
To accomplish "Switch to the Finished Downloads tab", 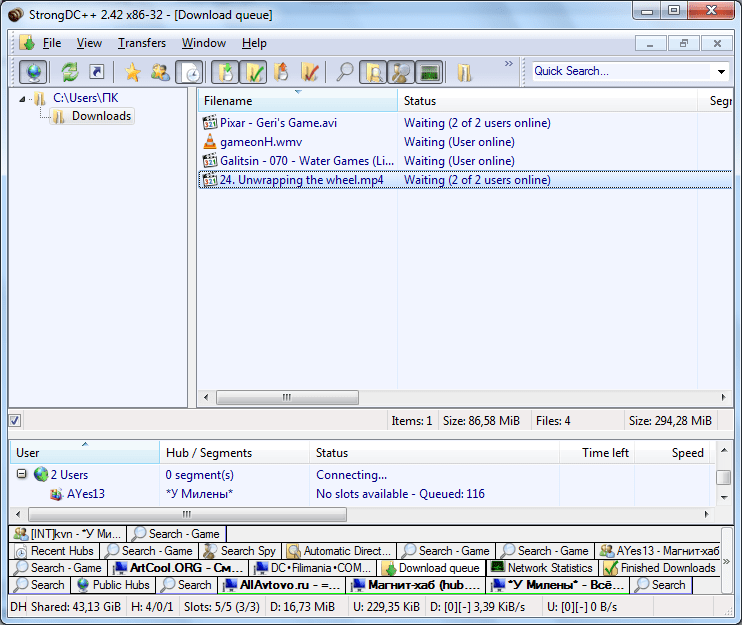I will [x=660, y=568].
